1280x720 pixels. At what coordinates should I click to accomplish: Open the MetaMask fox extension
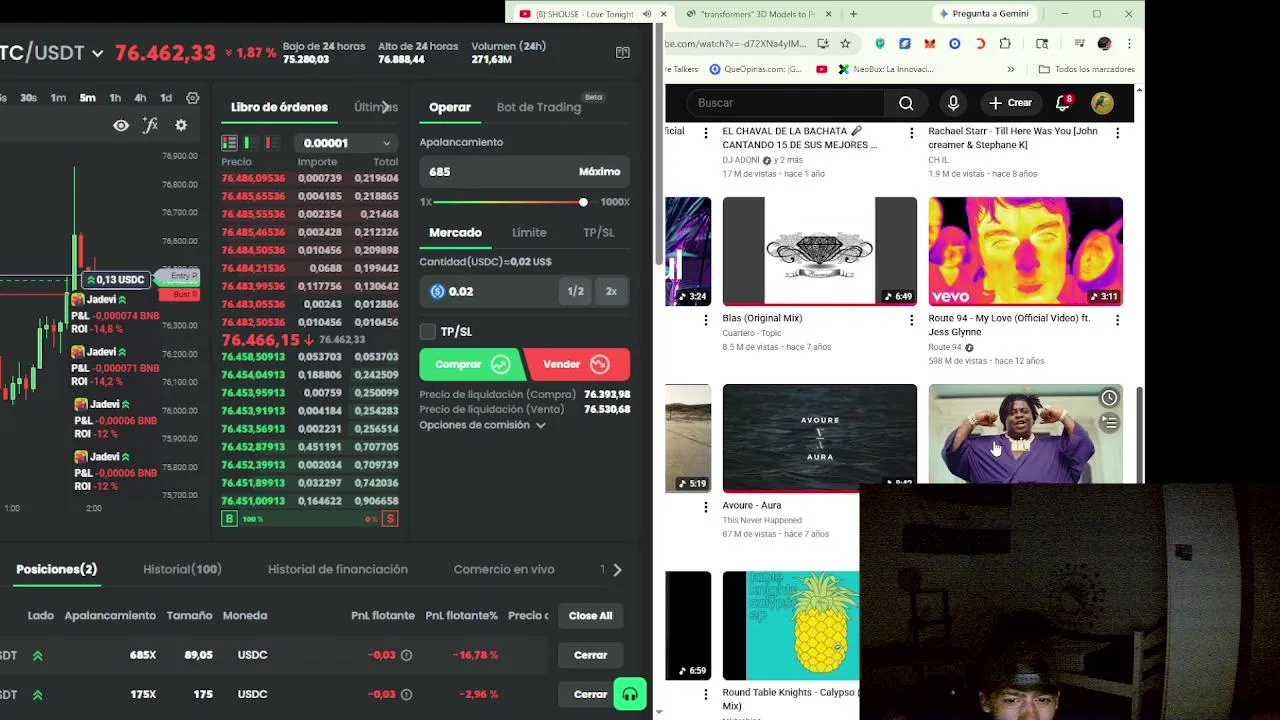click(x=930, y=44)
